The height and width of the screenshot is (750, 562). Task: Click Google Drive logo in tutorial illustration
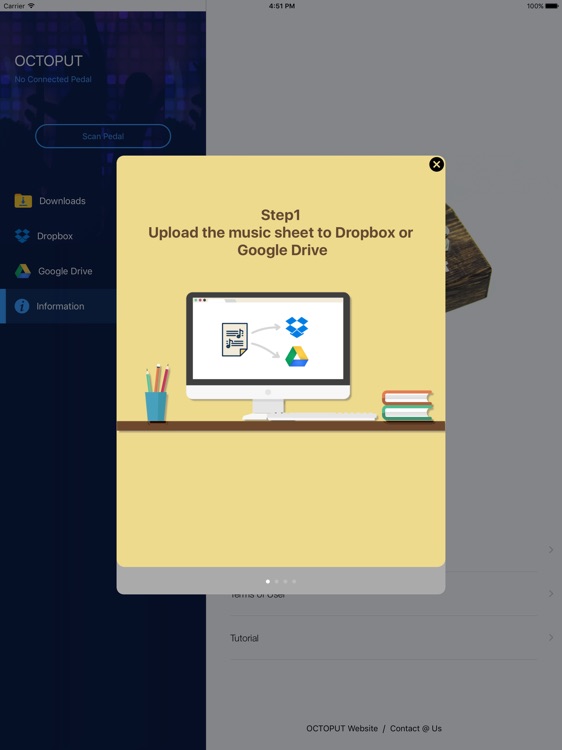tap(297, 356)
